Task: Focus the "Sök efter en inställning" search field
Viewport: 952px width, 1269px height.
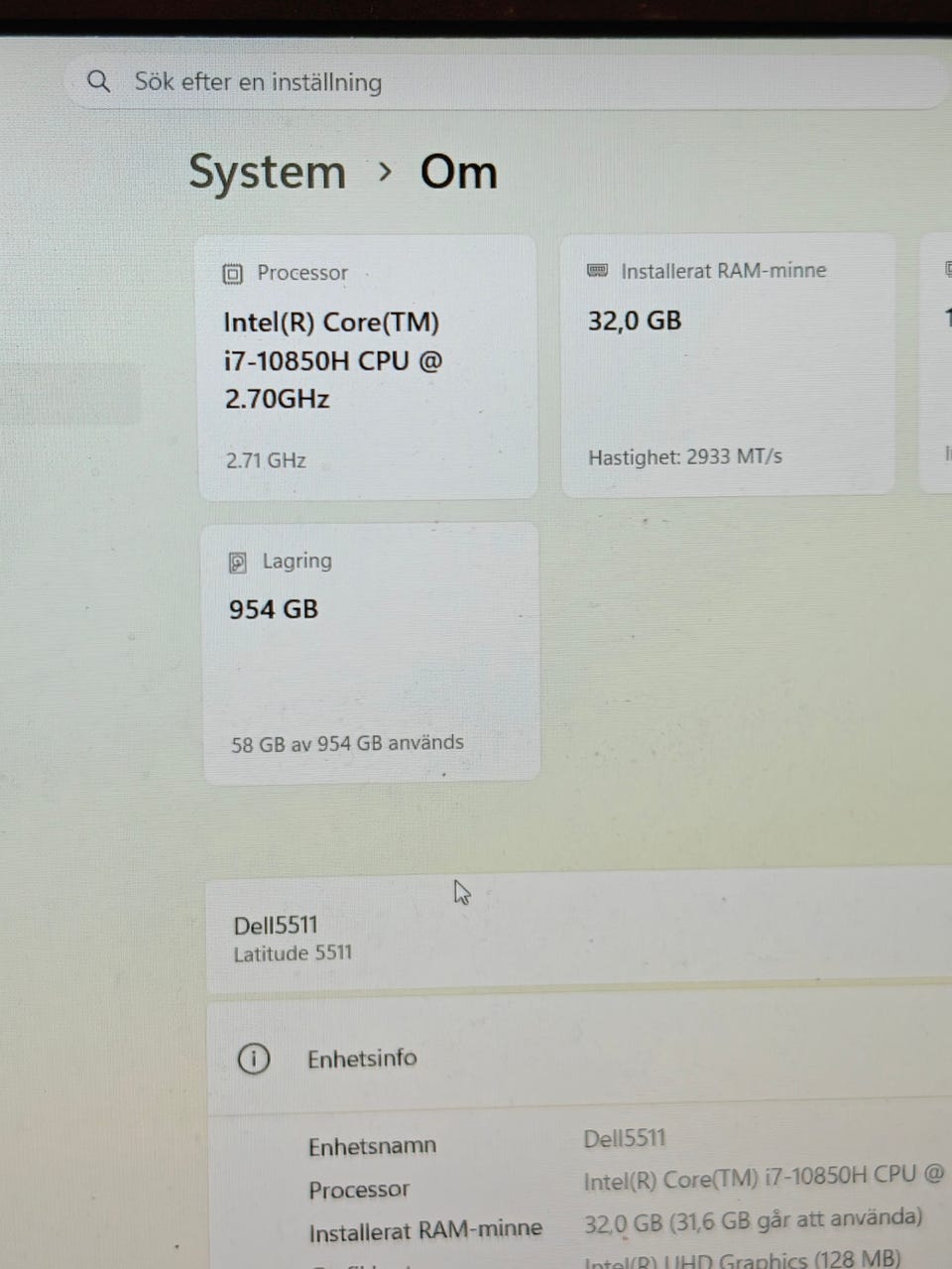Action: pyautogui.click(x=506, y=81)
